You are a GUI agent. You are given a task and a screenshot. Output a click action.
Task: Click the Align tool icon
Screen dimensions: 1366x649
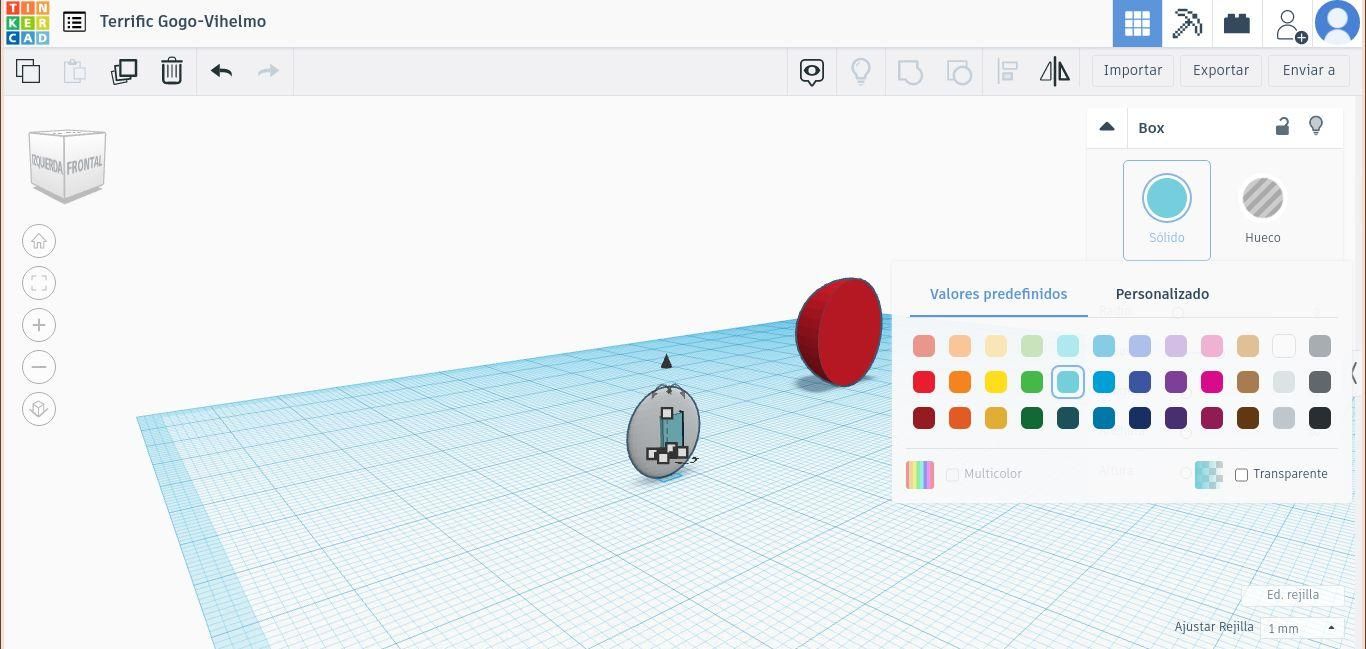(1008, 71)
